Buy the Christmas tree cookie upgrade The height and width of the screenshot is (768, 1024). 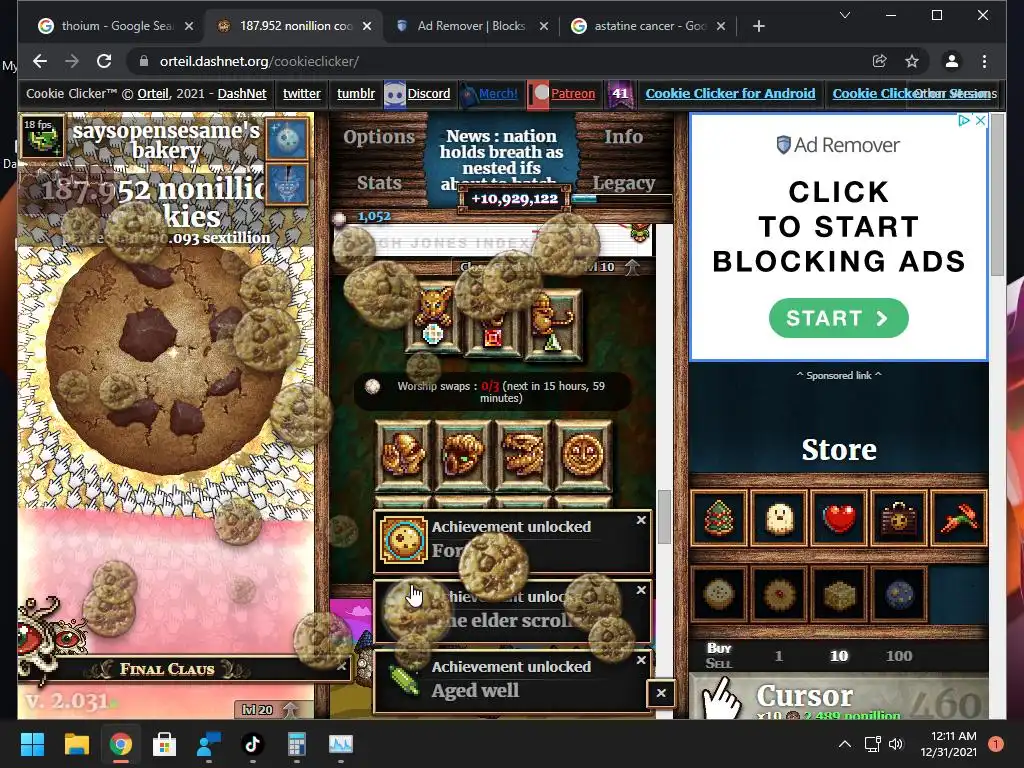[718, 519]
